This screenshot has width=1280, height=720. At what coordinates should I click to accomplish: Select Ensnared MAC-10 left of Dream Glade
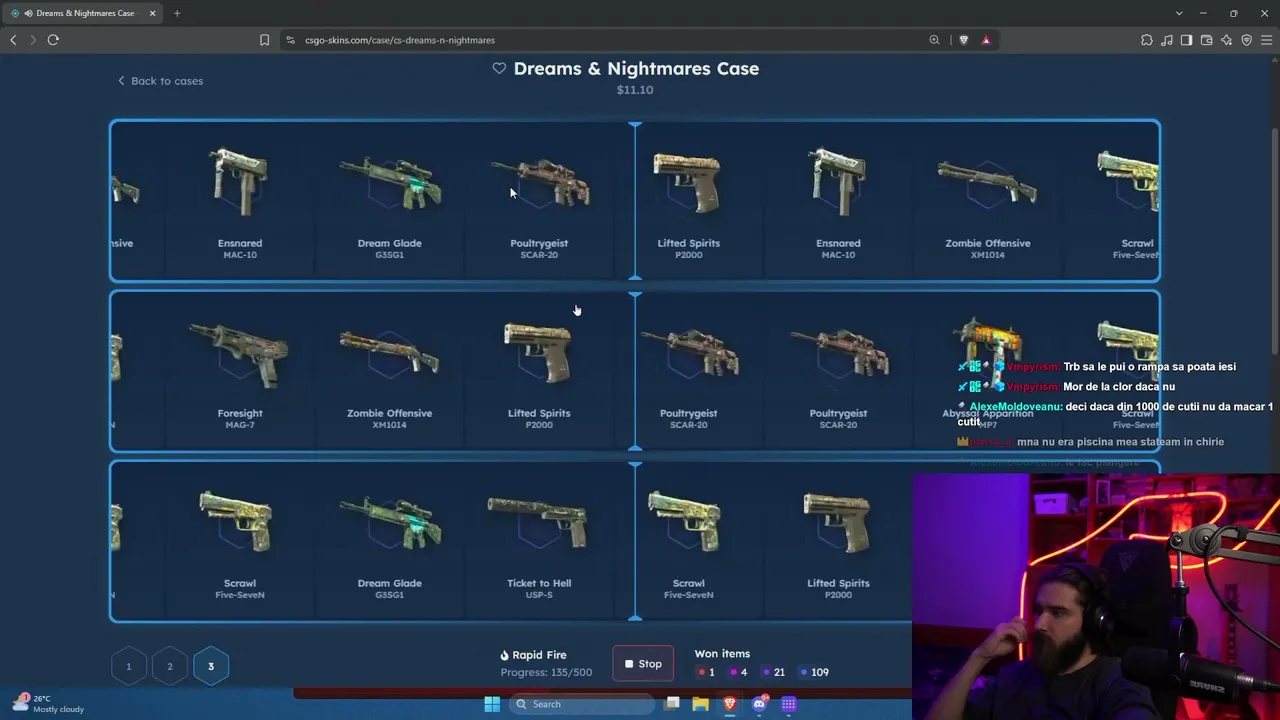click(x=240, y=201)
